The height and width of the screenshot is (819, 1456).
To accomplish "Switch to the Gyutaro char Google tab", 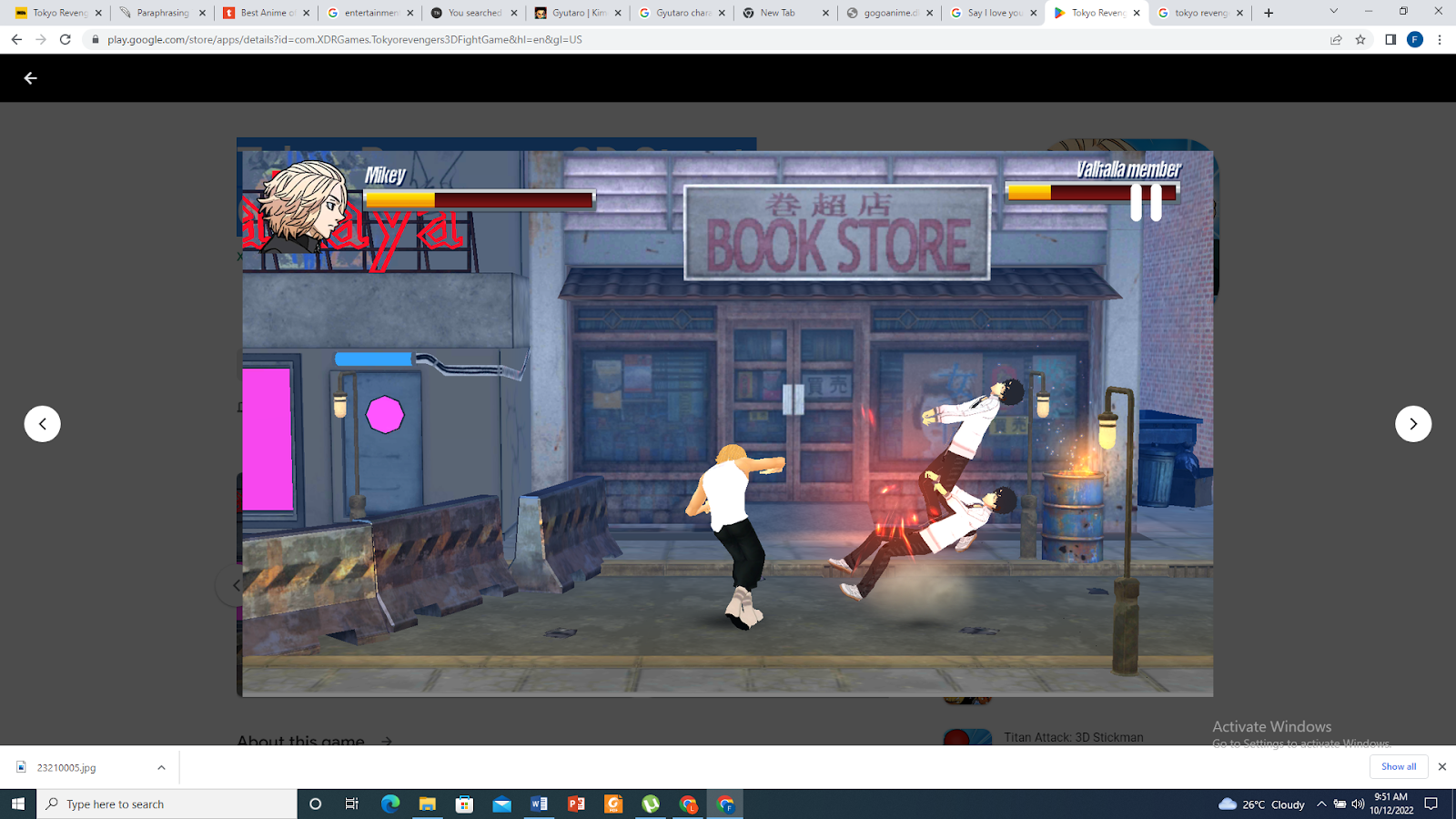I will coord(682,13).
